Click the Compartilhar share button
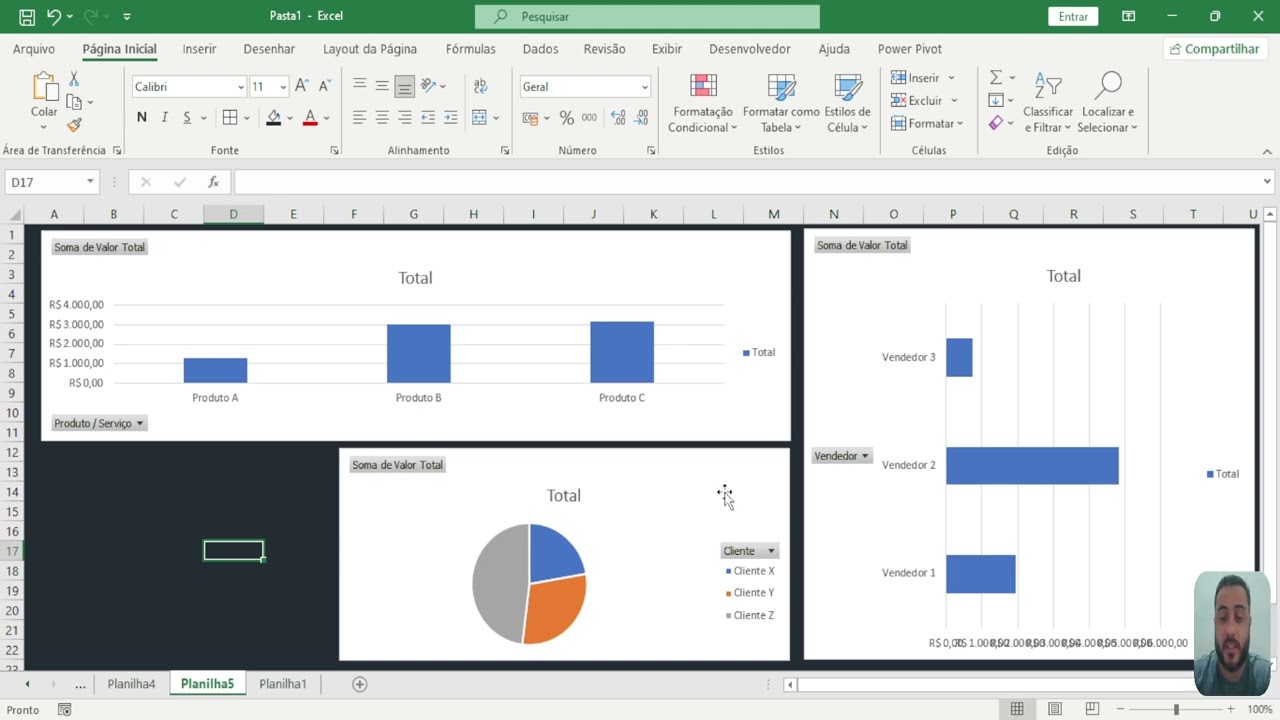The width and height of the screenshot is (1280, 720). pos(1214,49)
